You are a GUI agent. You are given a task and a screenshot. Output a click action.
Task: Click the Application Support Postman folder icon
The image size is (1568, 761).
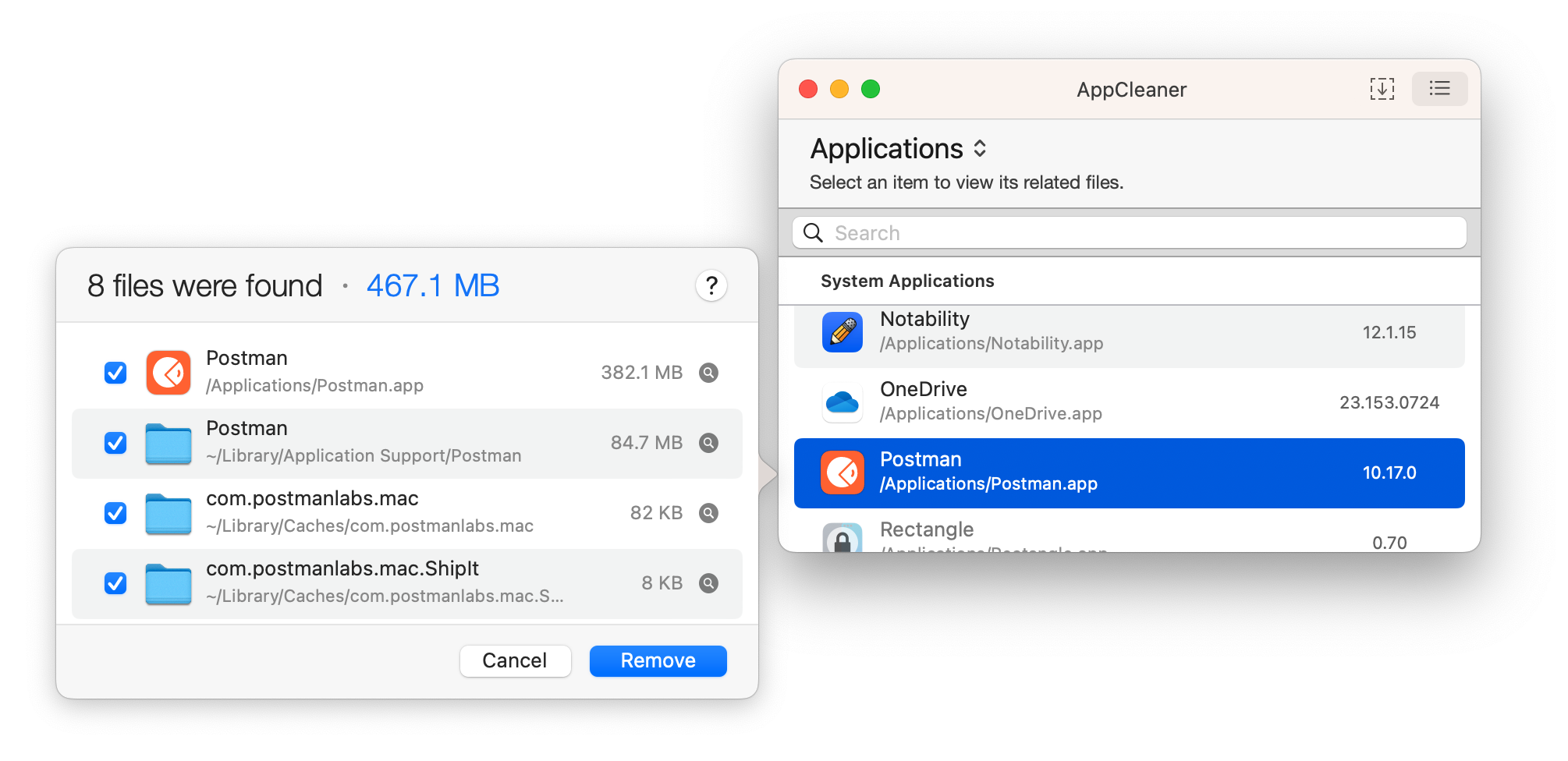[x=169, y=444]
